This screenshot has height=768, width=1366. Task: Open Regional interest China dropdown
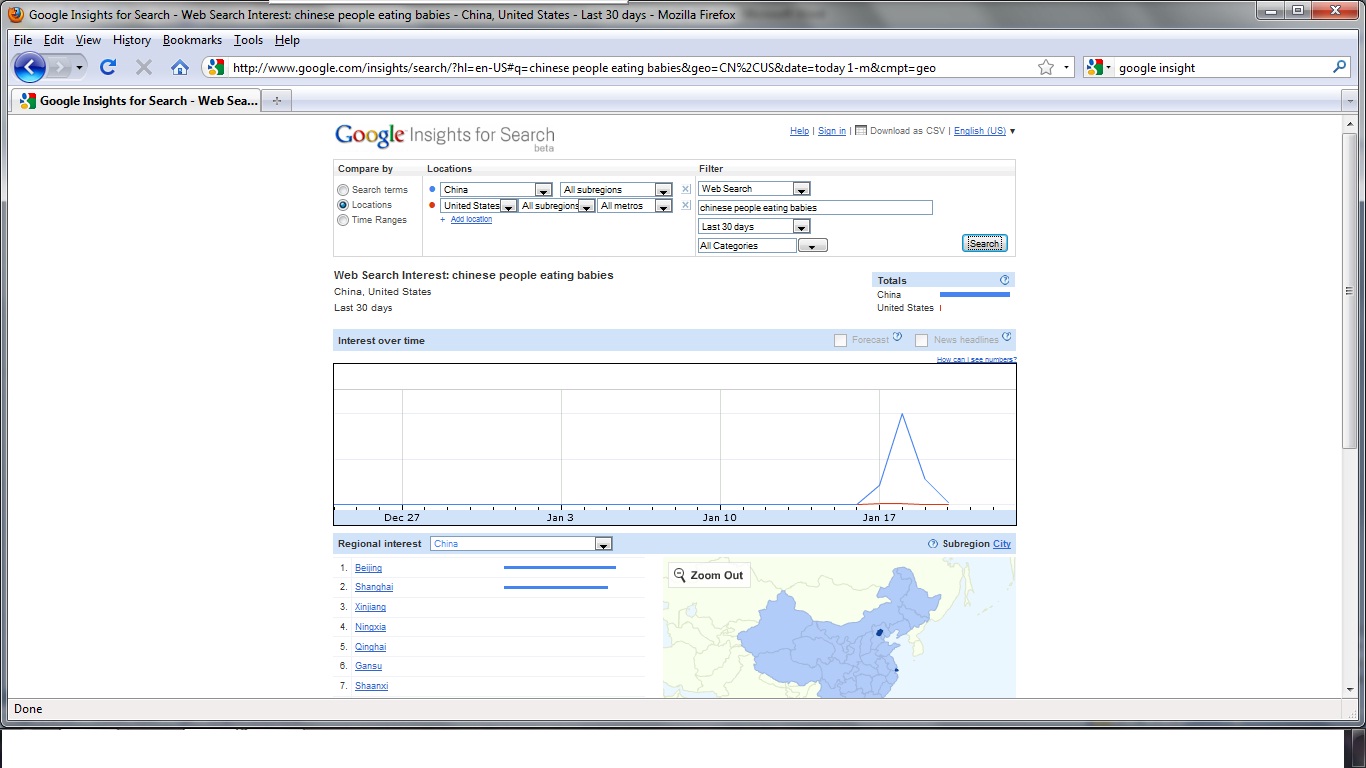(521, 544)
